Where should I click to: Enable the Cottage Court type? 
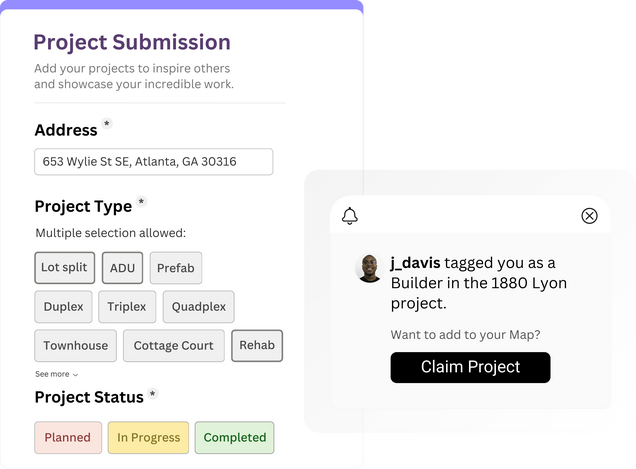click(x=173, y=346)
